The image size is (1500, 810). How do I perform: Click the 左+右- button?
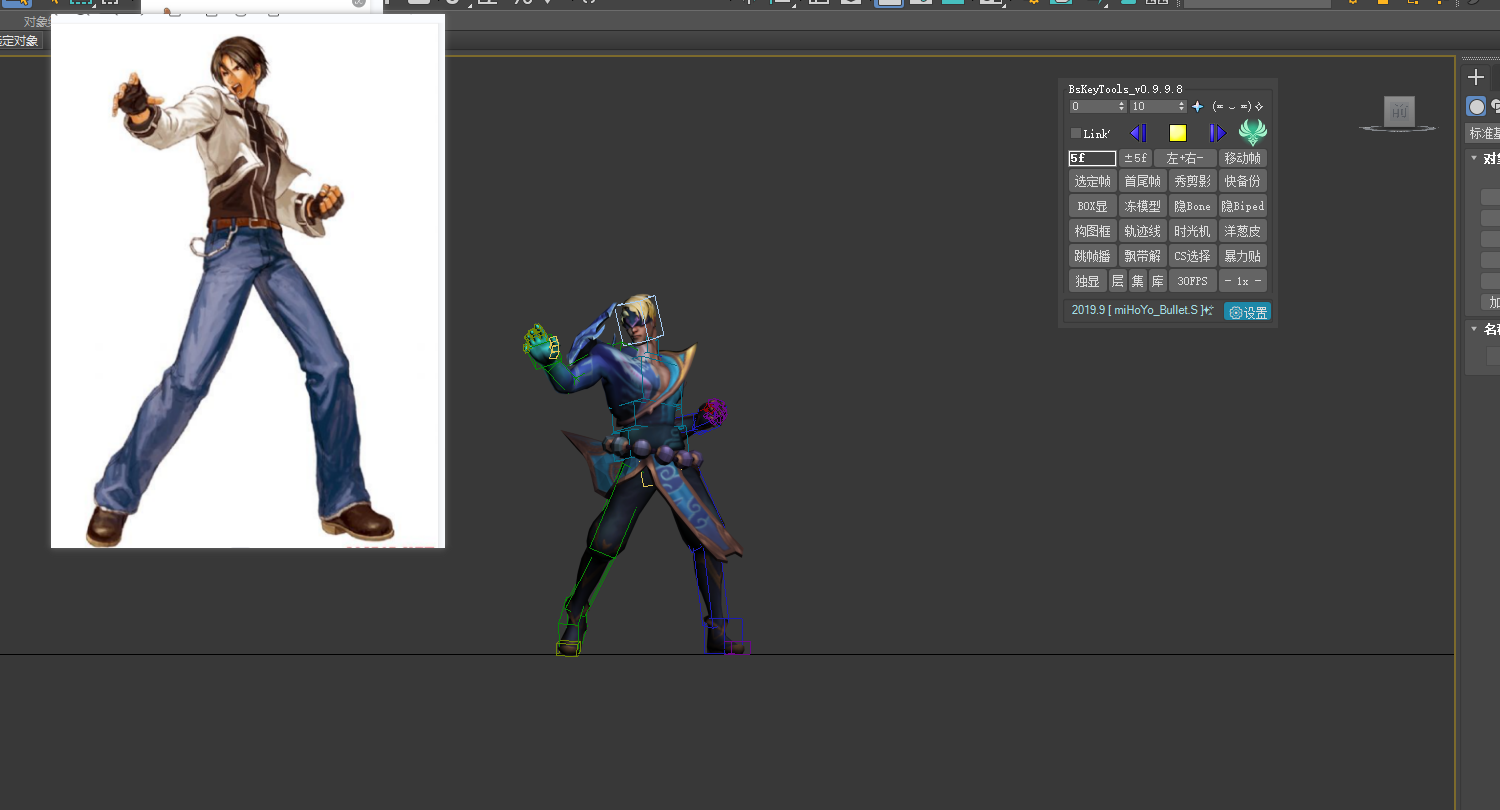pos(1185,158)
